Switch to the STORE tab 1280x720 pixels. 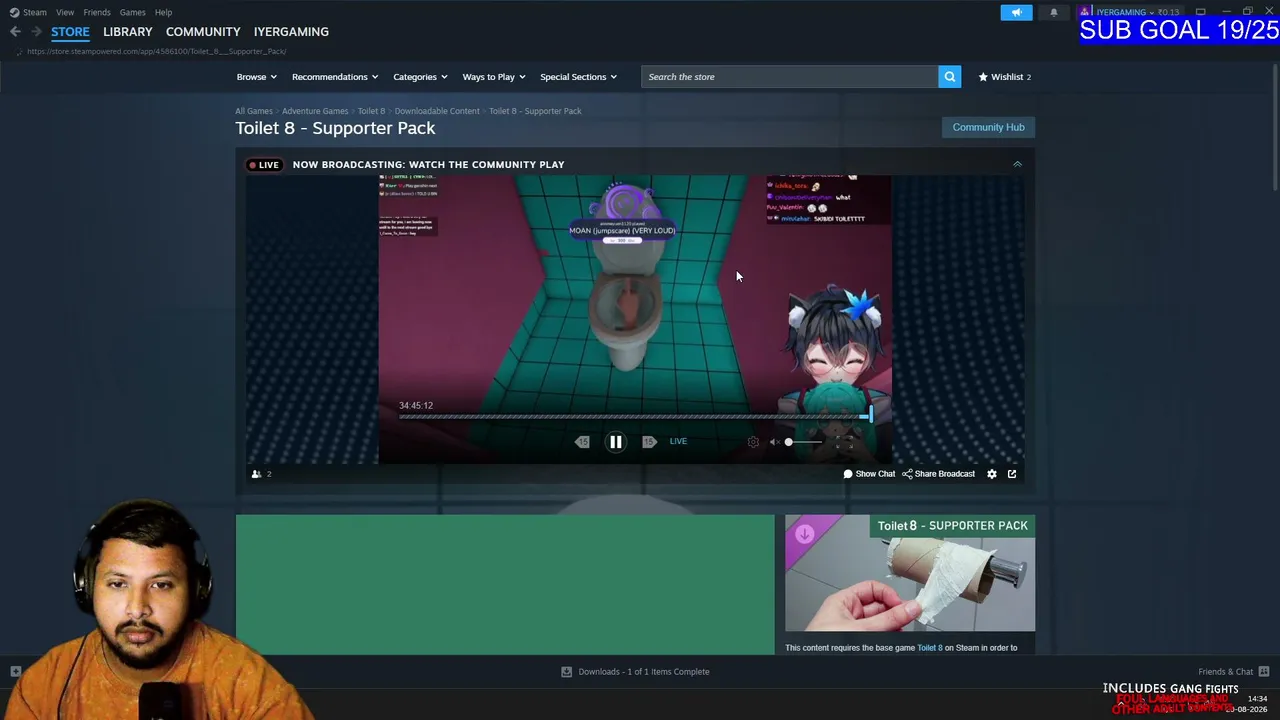coord(70,32)
